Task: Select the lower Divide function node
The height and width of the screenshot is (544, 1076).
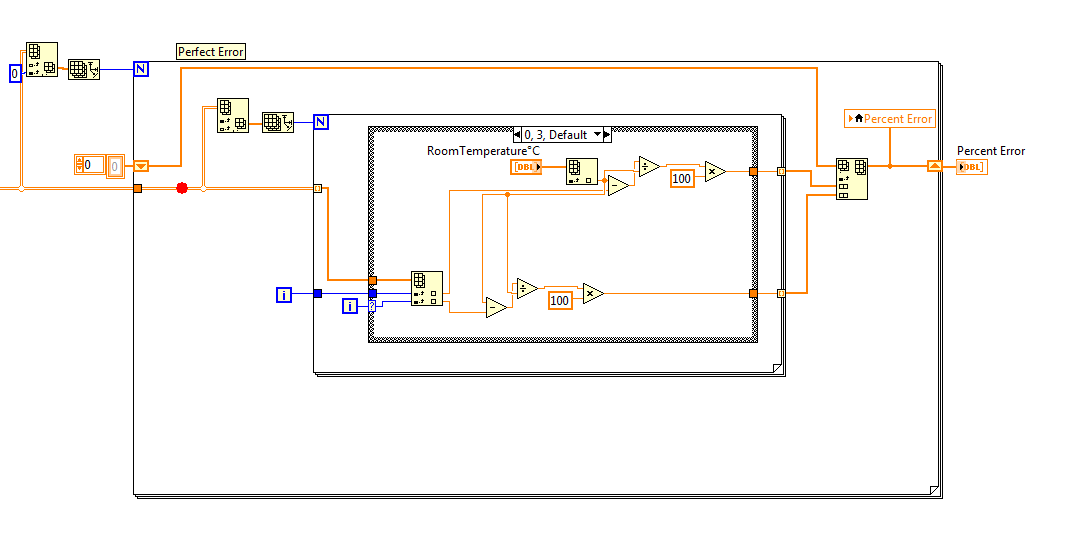Action: (527, 289)
